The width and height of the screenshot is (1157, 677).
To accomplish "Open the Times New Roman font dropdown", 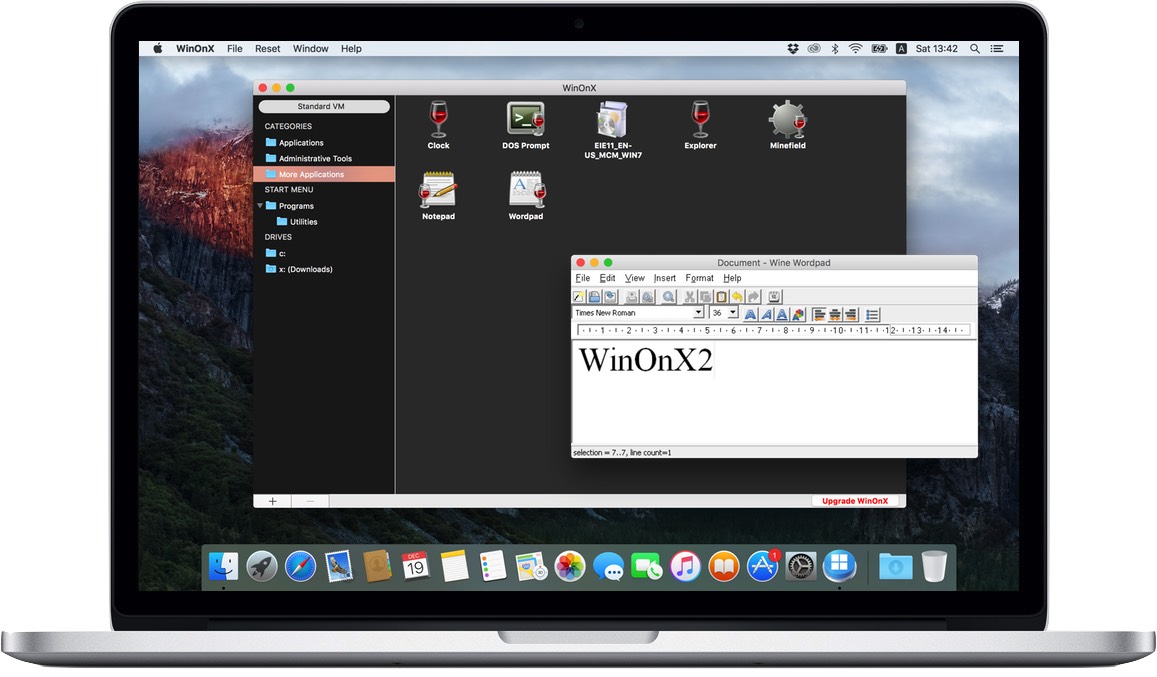I will pos(698,312).
